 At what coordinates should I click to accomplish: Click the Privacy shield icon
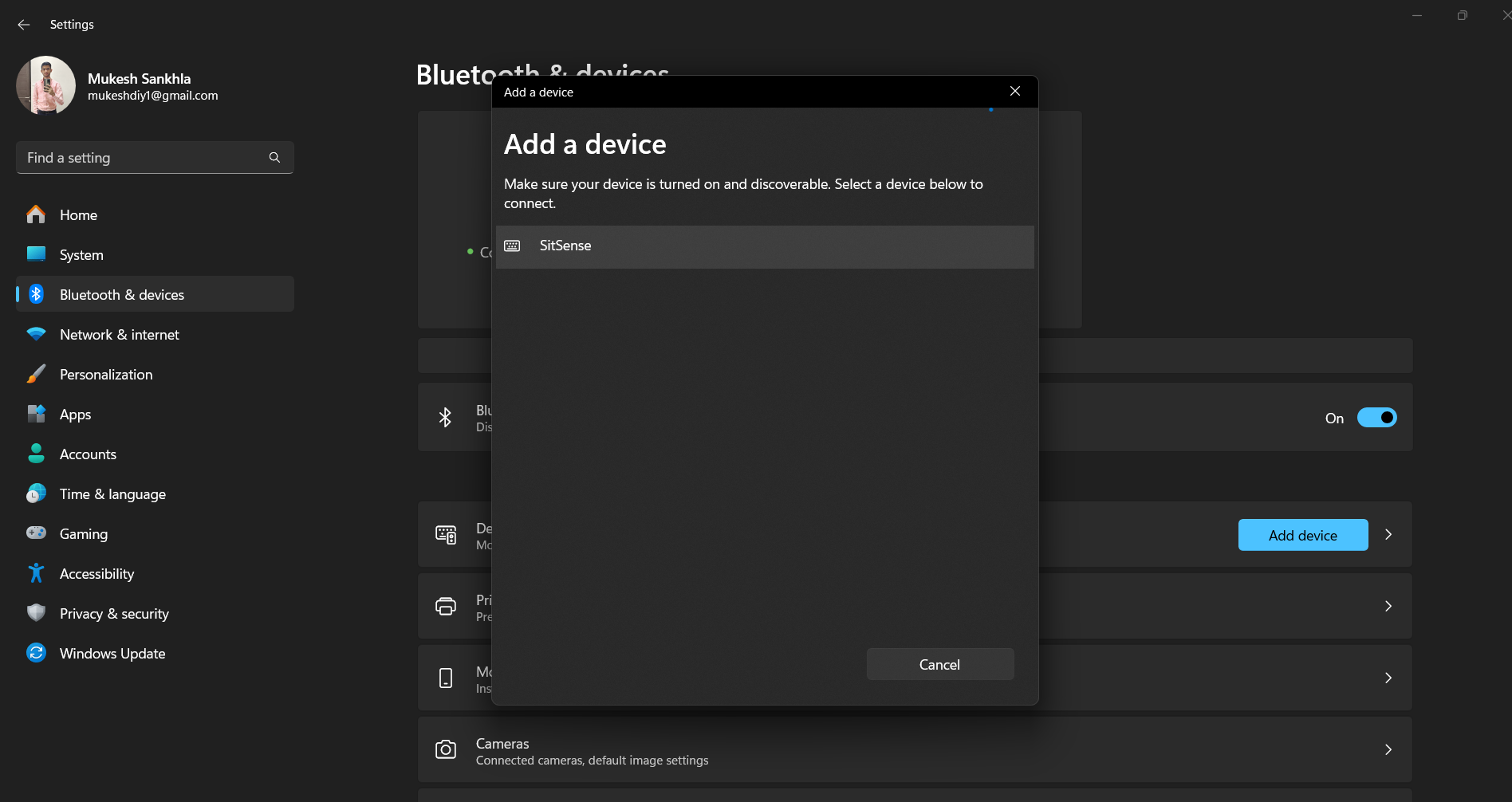36,612
